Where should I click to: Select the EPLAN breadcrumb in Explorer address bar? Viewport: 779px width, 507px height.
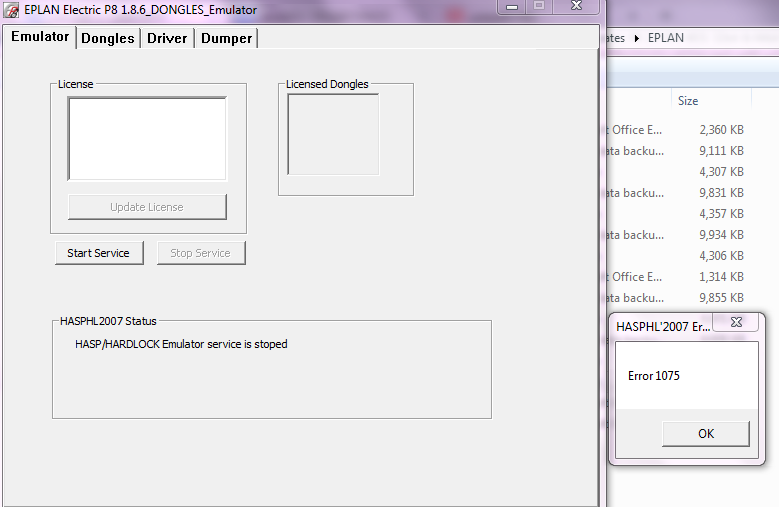(666, 38)
